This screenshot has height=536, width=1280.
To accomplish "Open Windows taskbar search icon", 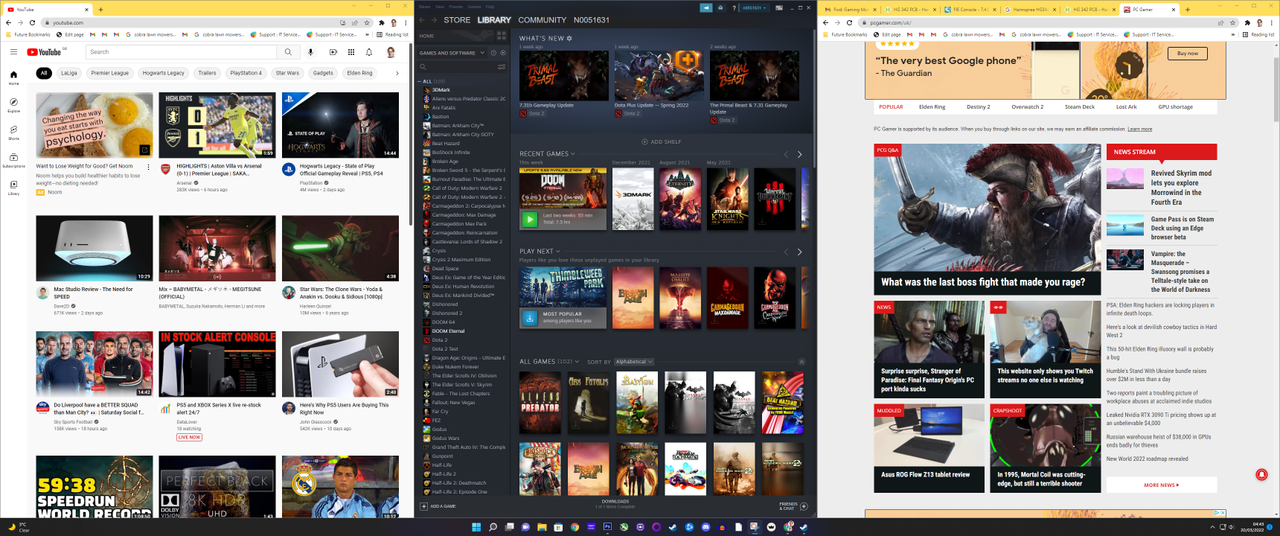I will pyautogui.click(x=493, y=527).
